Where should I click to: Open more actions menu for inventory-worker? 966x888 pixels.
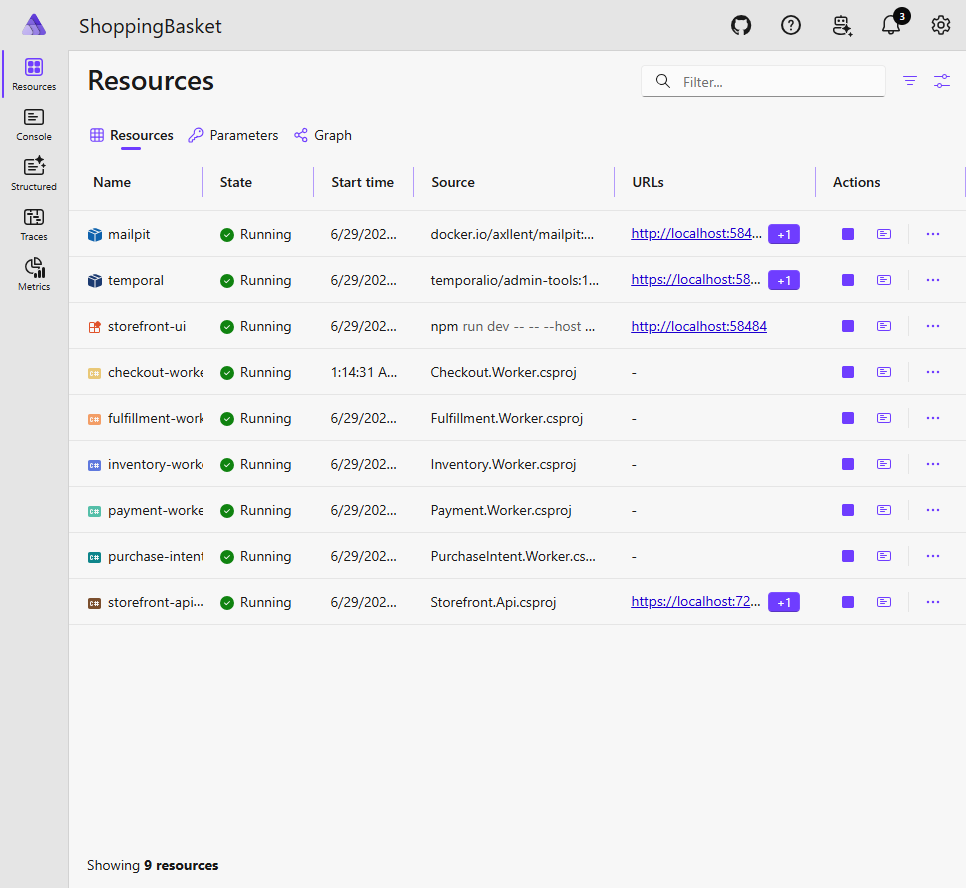933,464
